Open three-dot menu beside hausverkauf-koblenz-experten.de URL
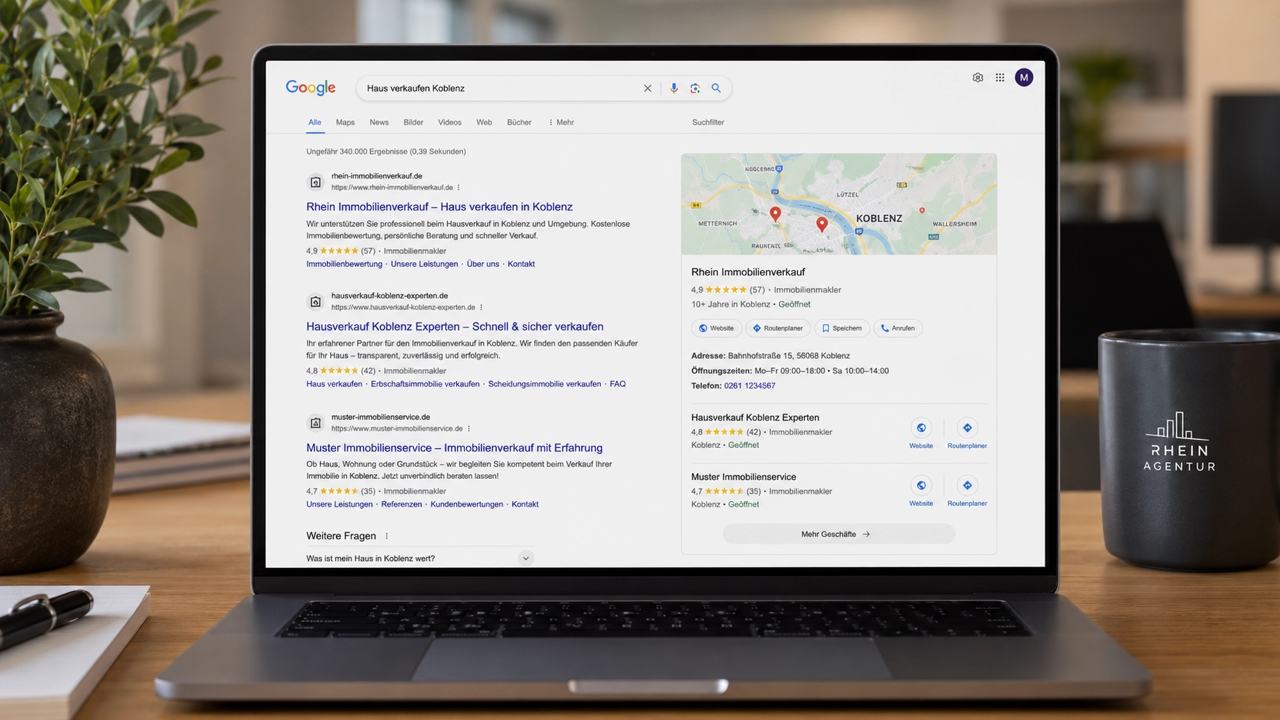Image resolution: width=1280 pixels, height=720 pixels. pyautogui.click(x=481, y=307)
